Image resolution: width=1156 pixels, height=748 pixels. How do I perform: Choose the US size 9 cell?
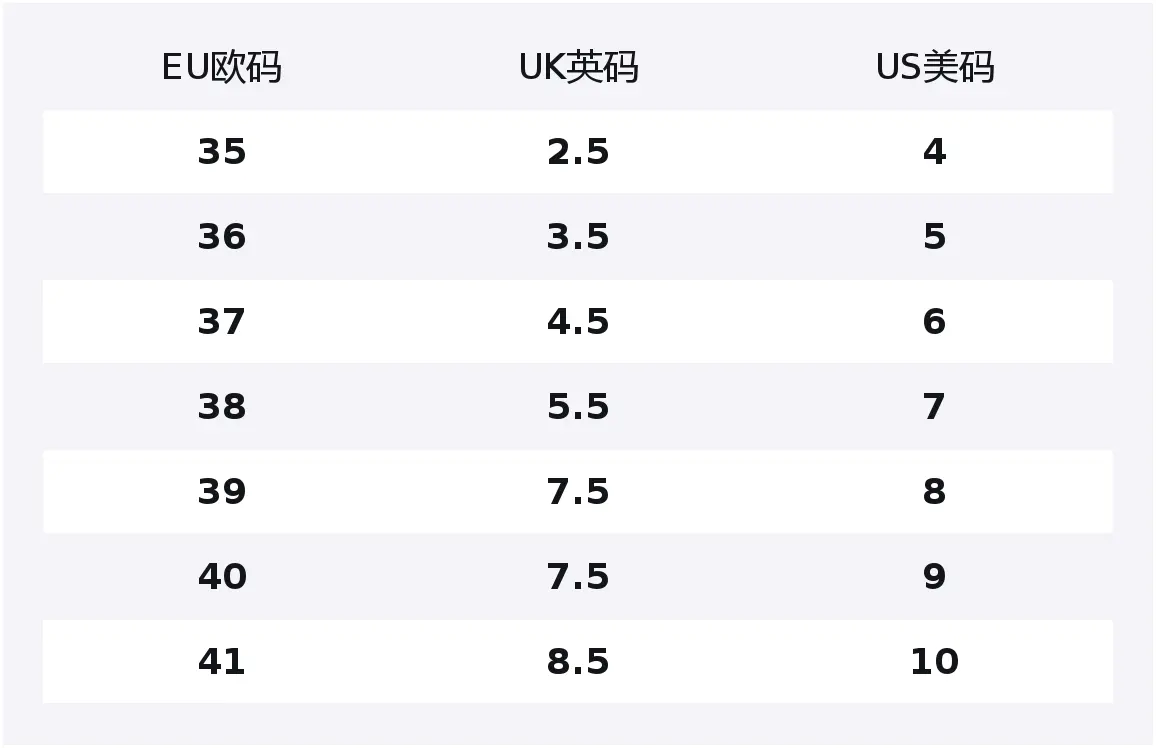[x=934, y=577]
